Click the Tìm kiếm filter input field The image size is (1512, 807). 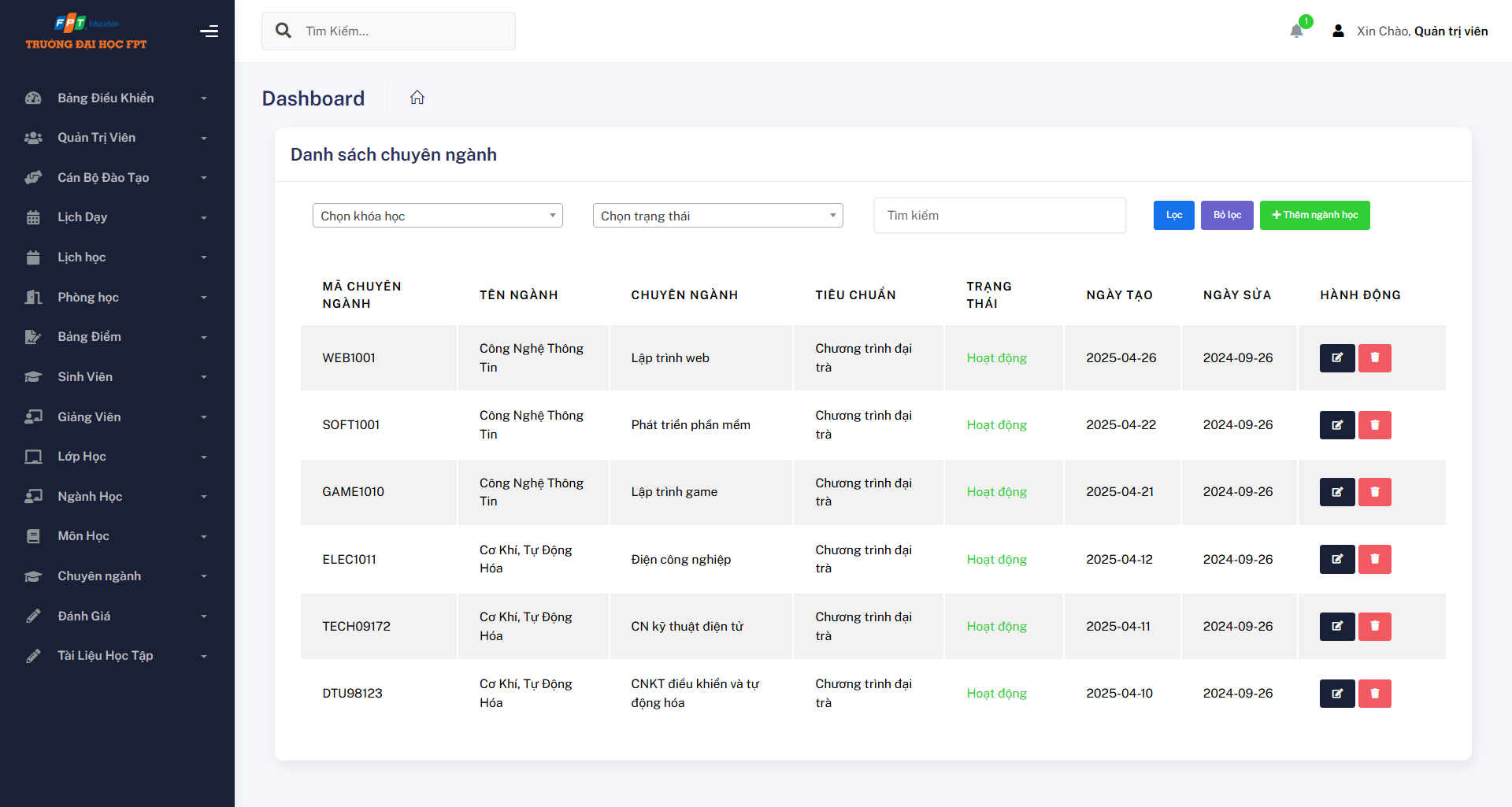point(999,216)
